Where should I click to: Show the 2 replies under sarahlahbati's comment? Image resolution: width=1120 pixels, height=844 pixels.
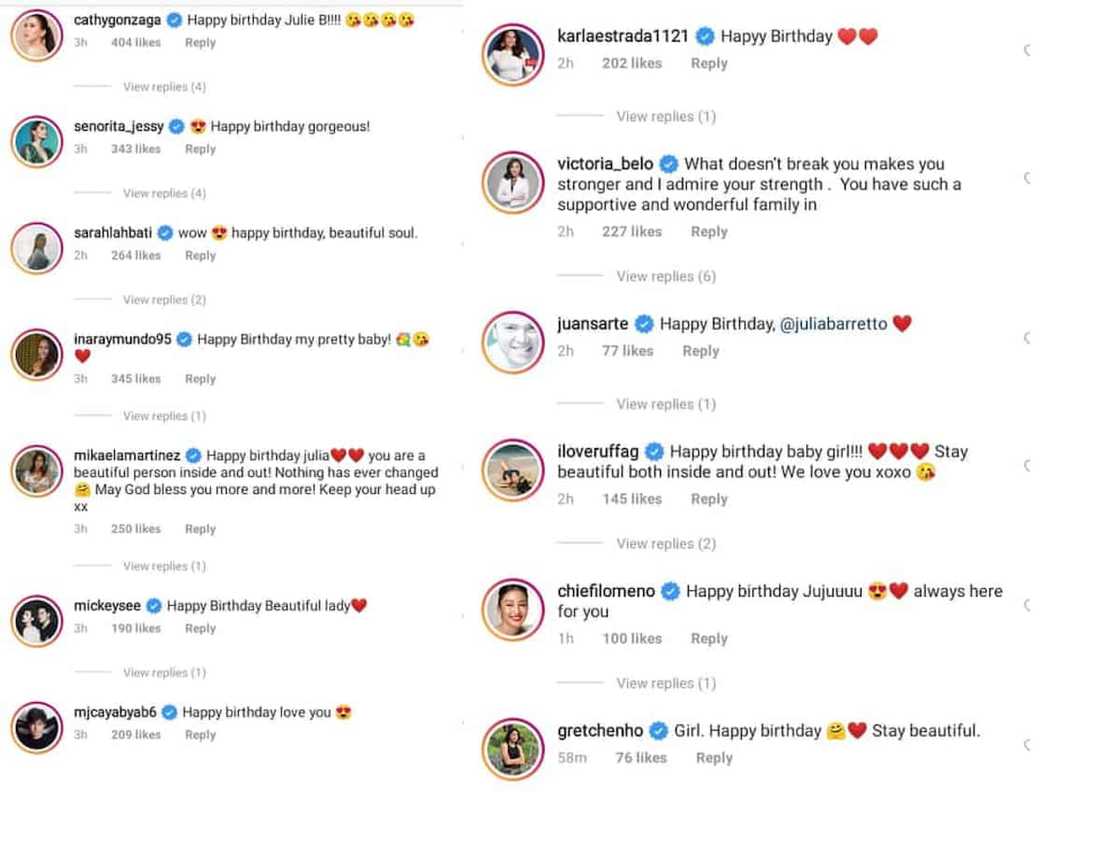click(x=164, y=300)
